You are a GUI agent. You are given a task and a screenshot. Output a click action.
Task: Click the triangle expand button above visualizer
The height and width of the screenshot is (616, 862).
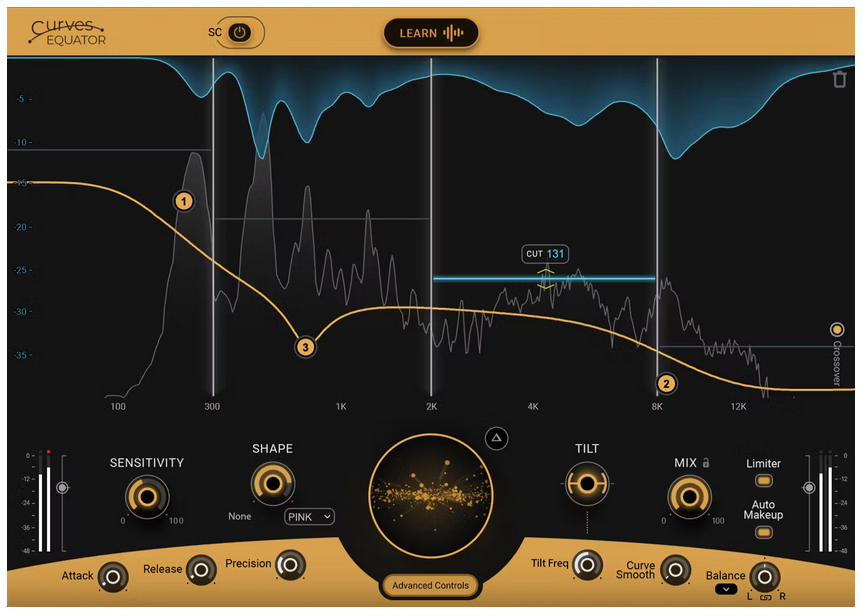(x=496, y=438)
